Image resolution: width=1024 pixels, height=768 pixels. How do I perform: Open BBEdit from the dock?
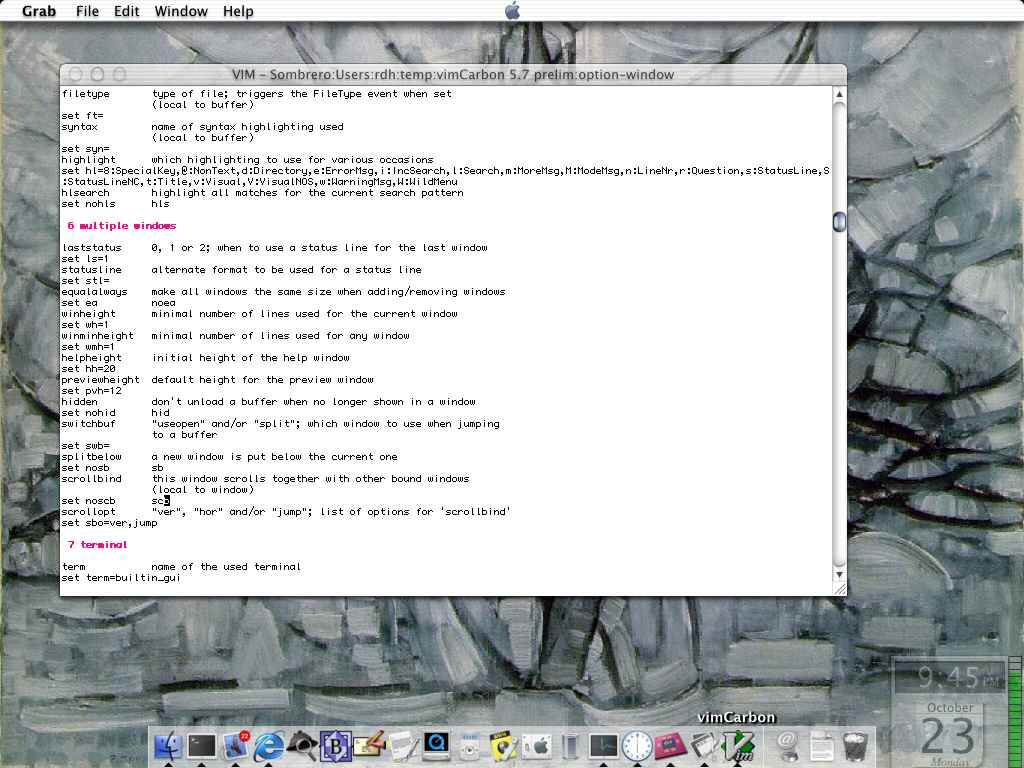[x=335, y=745]
